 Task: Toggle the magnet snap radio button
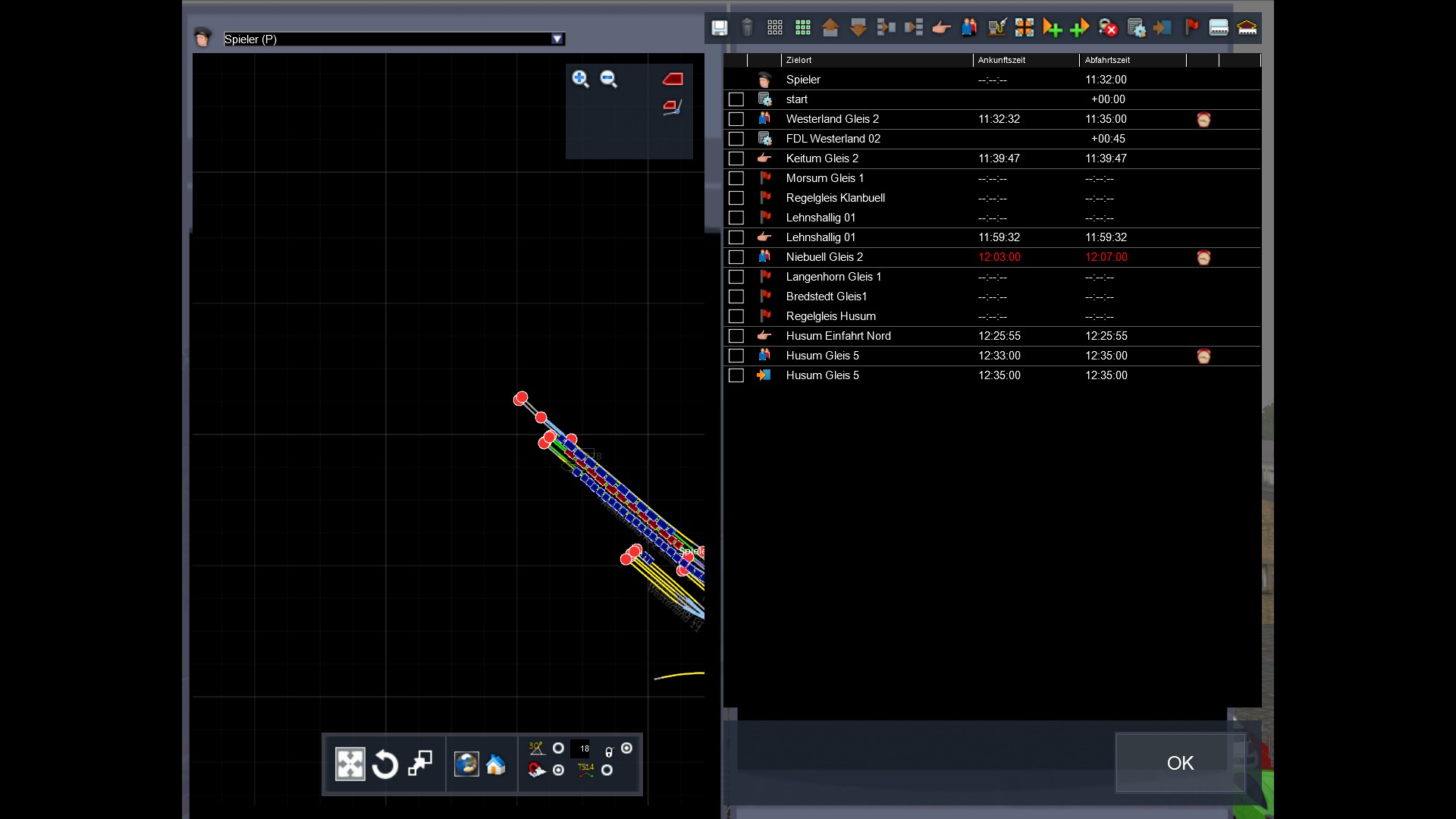click(559, 770)
